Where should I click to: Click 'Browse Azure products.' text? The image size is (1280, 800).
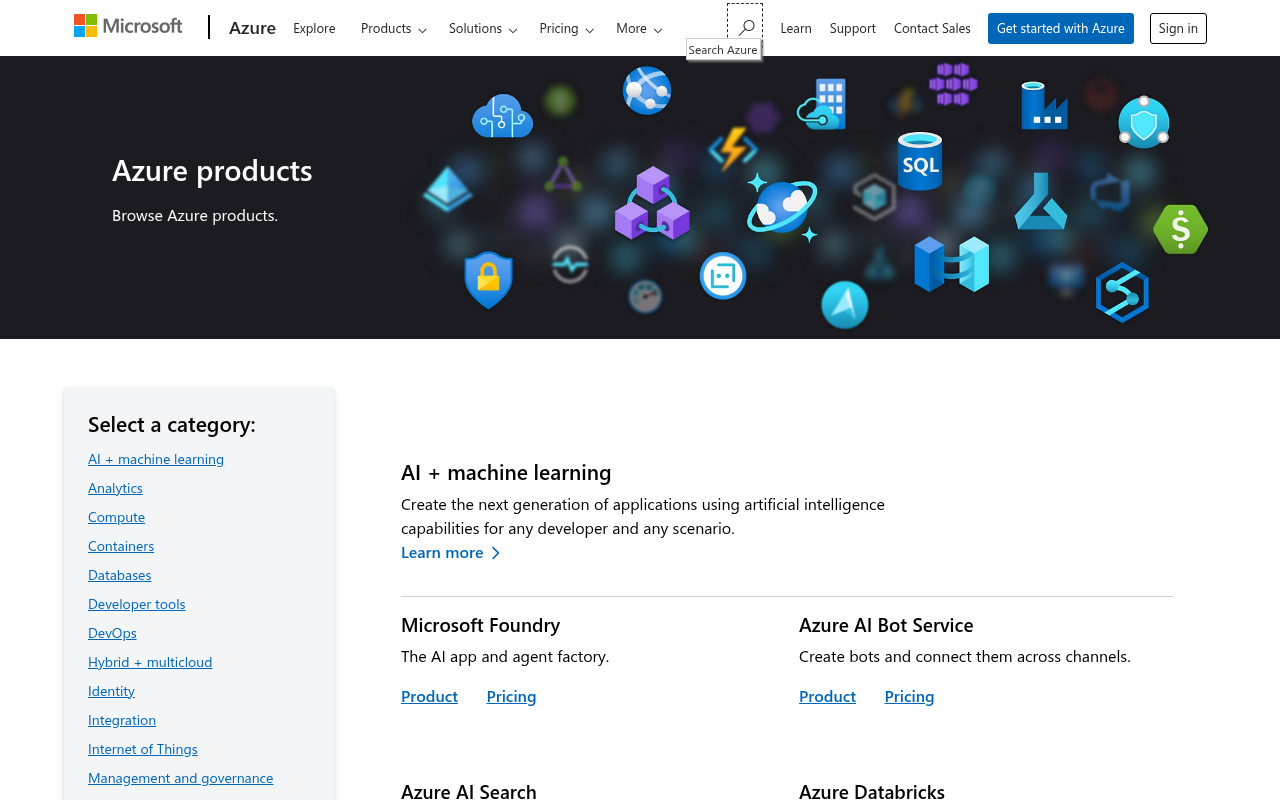click(195, 215)
